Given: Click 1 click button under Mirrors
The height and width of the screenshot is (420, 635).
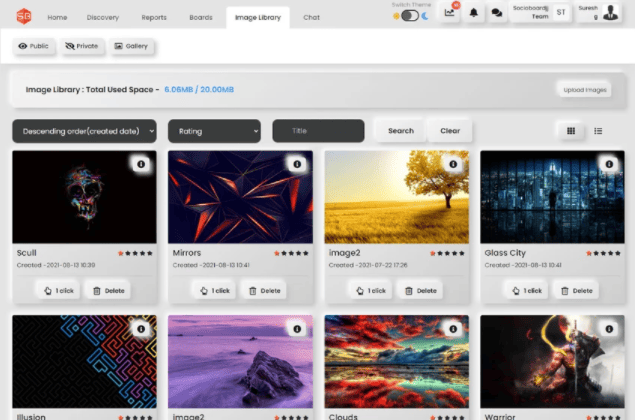Looking at the screenshot, I should [x=215, y=291].
